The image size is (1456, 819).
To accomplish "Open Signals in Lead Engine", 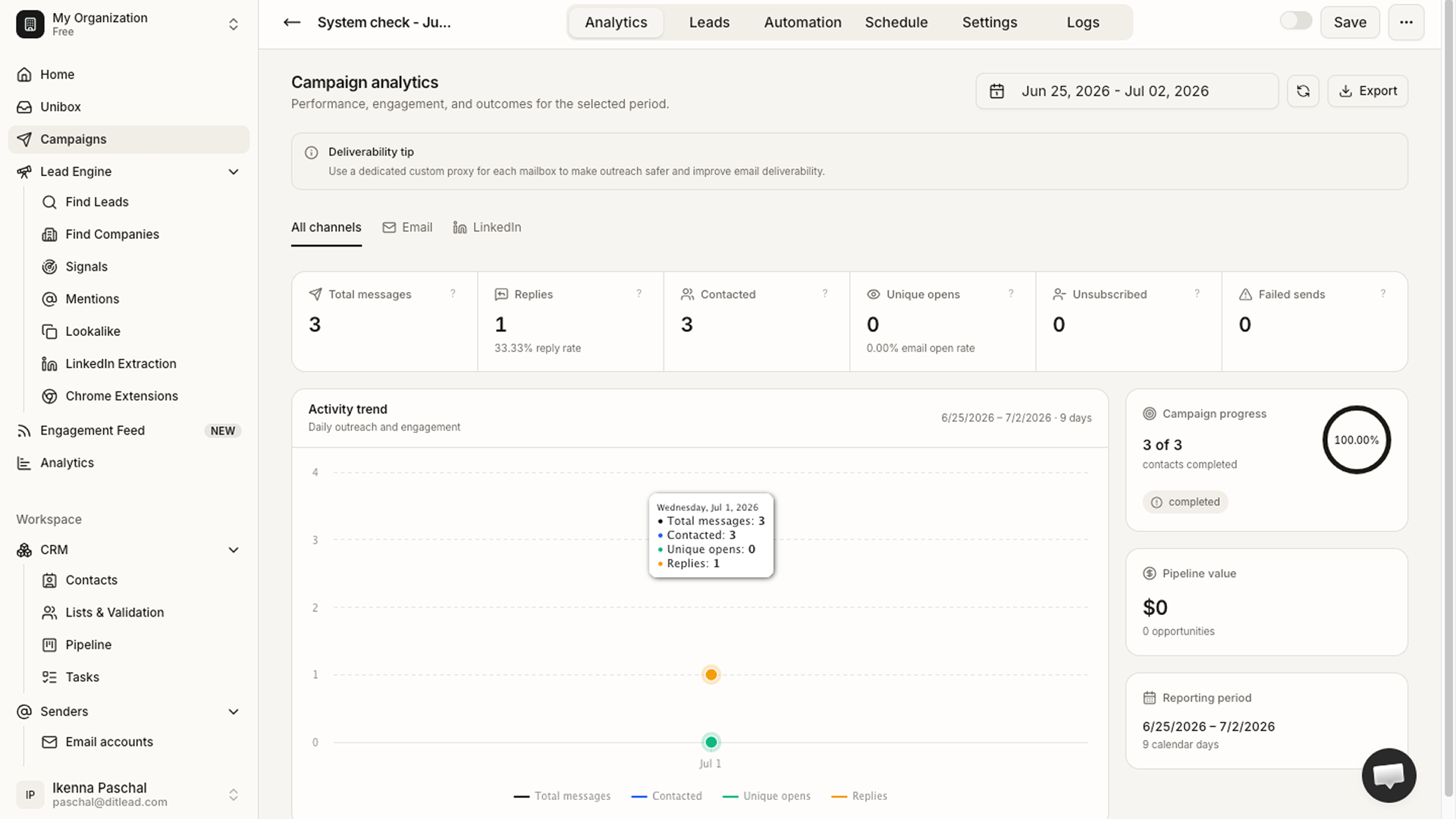I will click(x=141, y=267).
